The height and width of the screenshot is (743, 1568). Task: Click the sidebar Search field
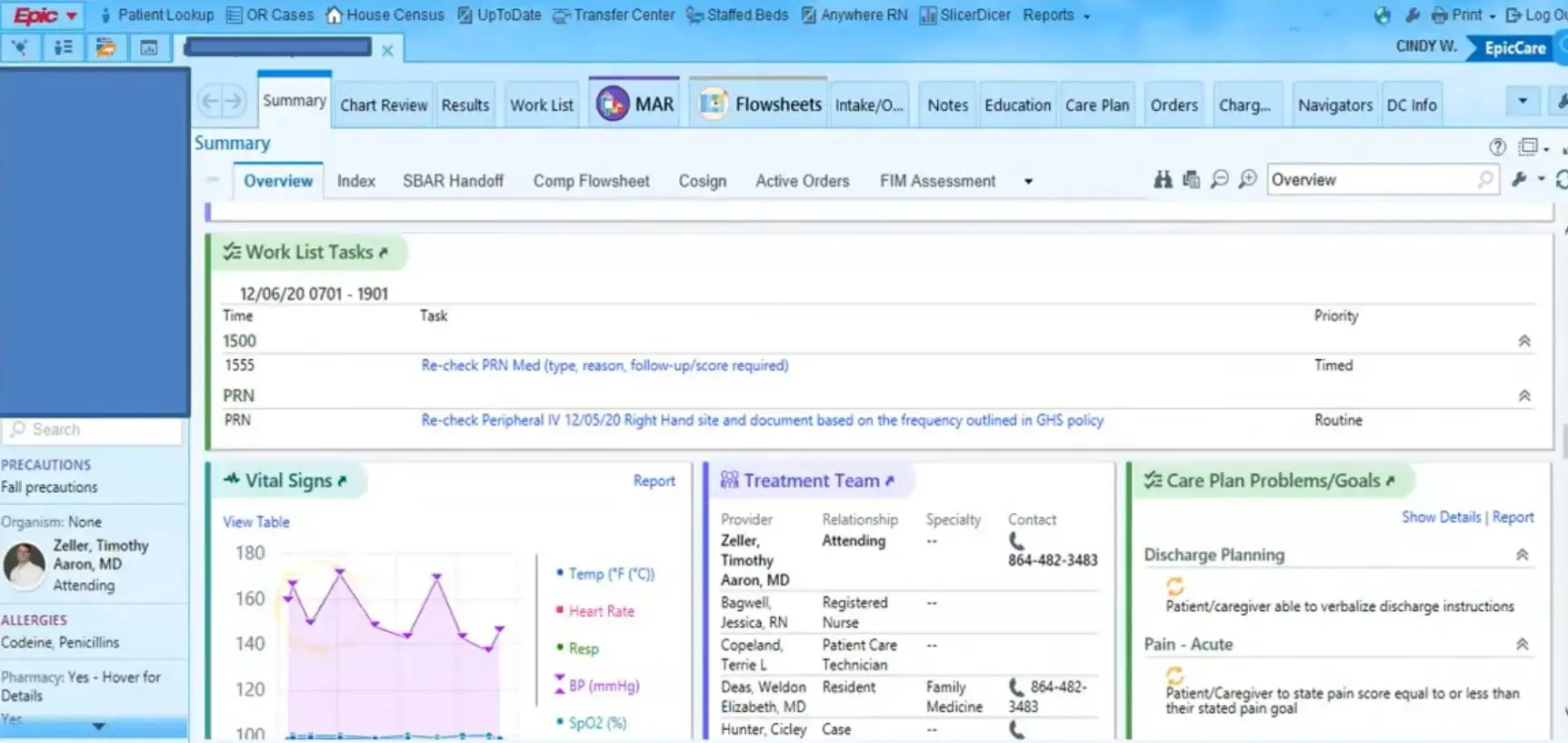click(93, 430)
